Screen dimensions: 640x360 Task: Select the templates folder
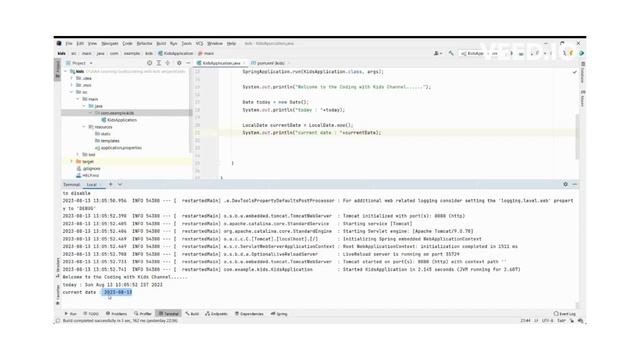point(107,141)
